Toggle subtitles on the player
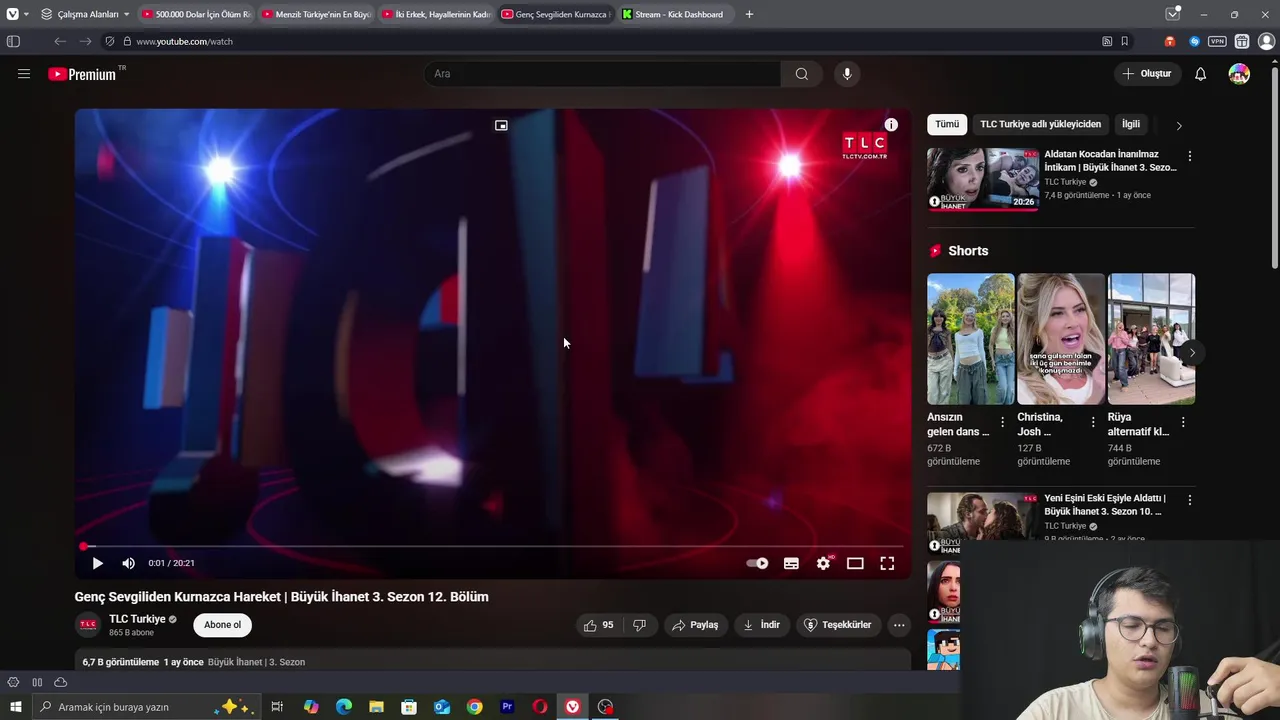This screenshot has width=1280, height=720. [791, 563]
